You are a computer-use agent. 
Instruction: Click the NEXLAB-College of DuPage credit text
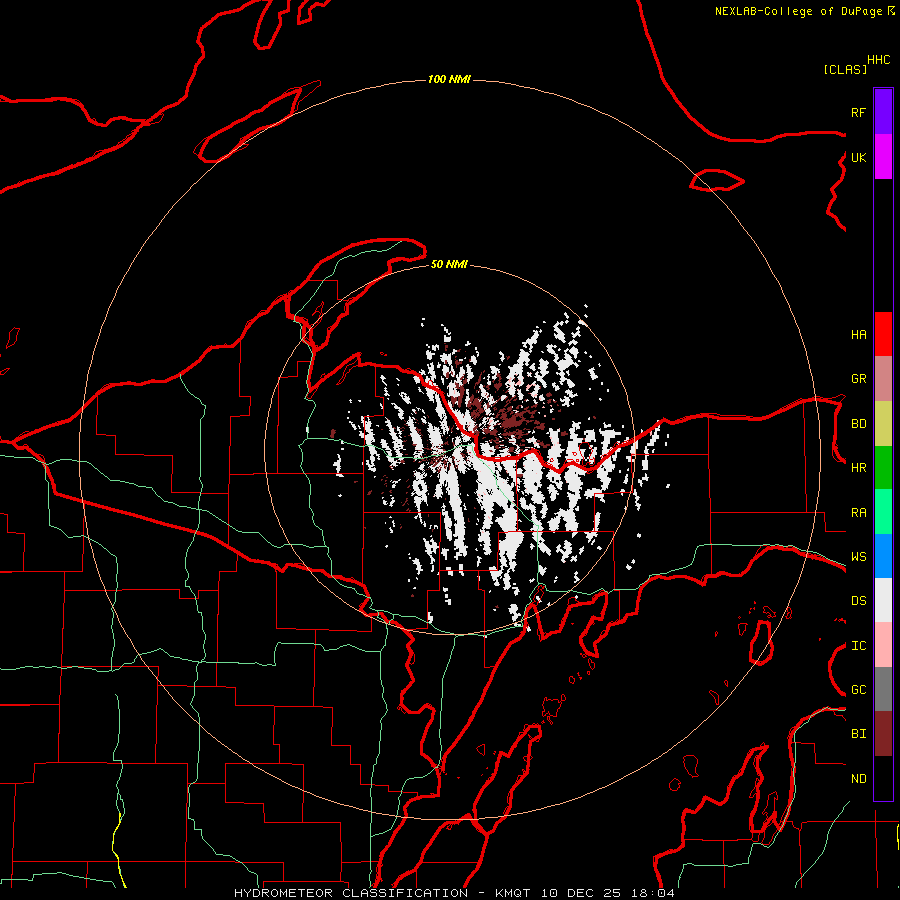pos(805,11)
